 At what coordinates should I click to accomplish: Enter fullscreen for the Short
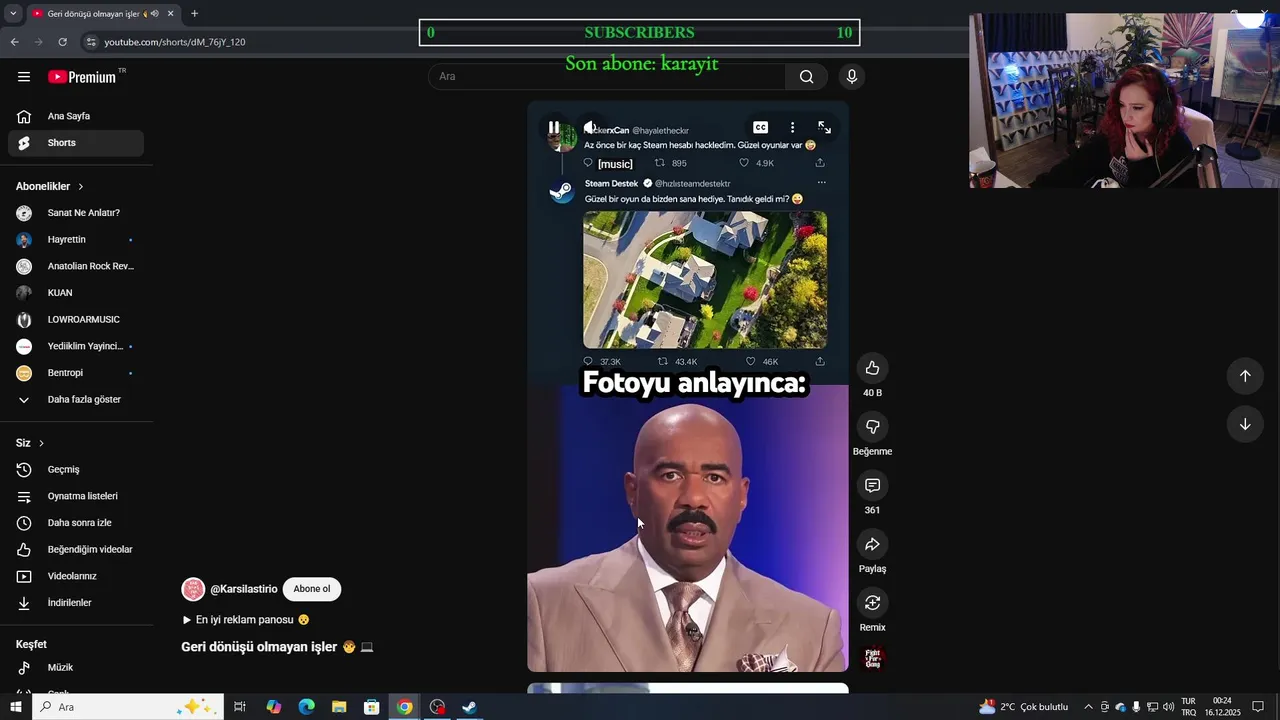pos(824,128)
